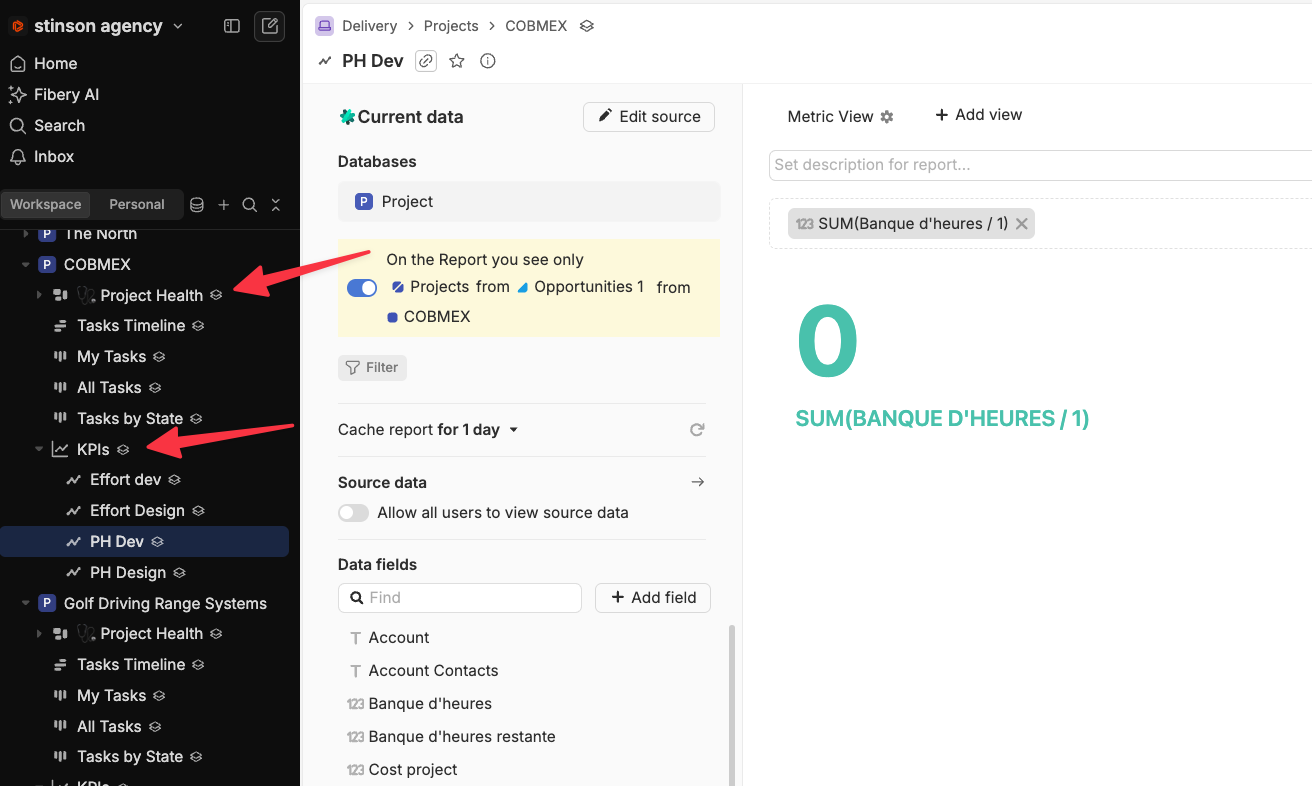Open the workspace databases icon in sidebar
The image size is (1312, 786).
197,205
